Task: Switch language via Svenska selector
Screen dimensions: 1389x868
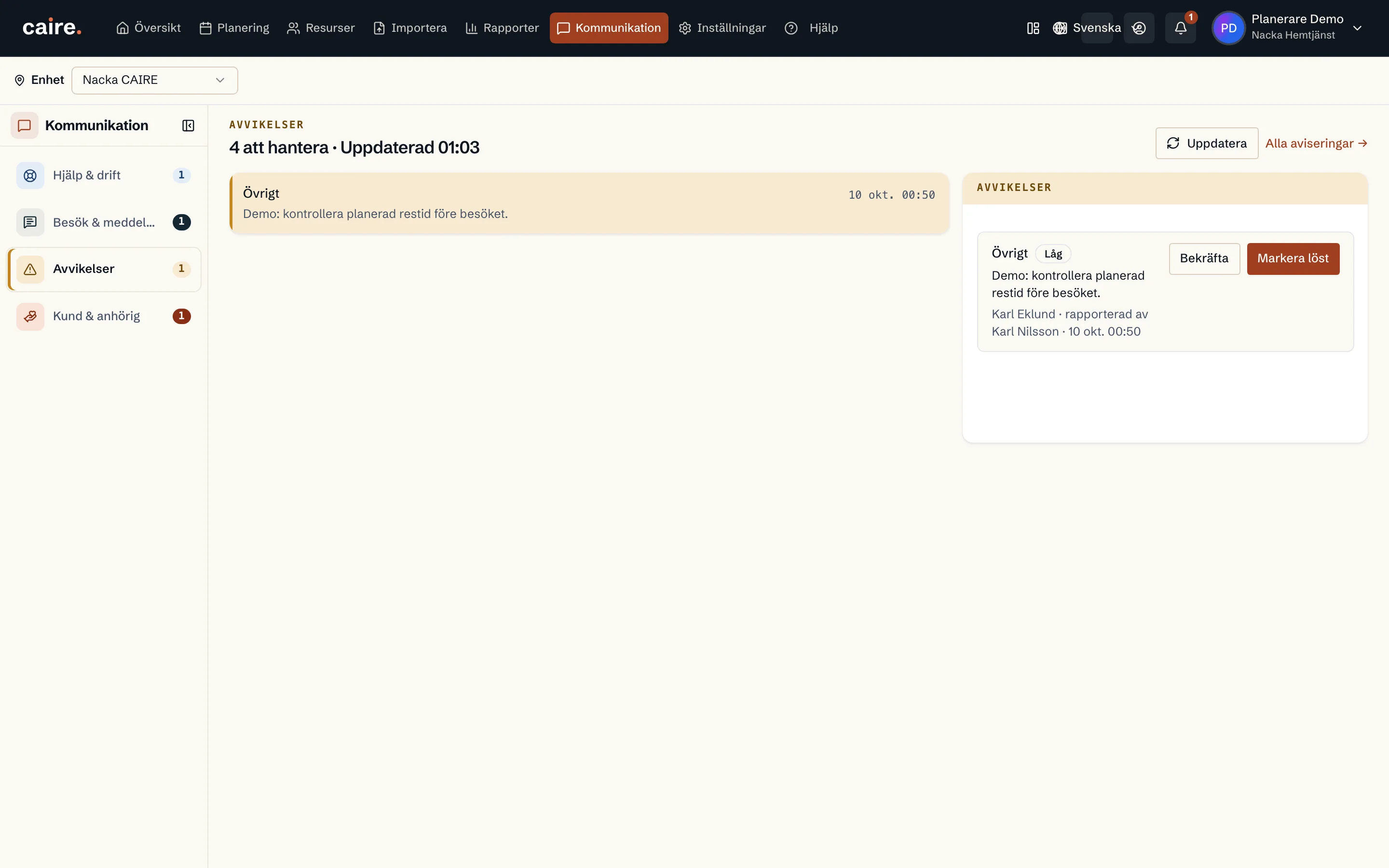Action: tap(1096, 28)
